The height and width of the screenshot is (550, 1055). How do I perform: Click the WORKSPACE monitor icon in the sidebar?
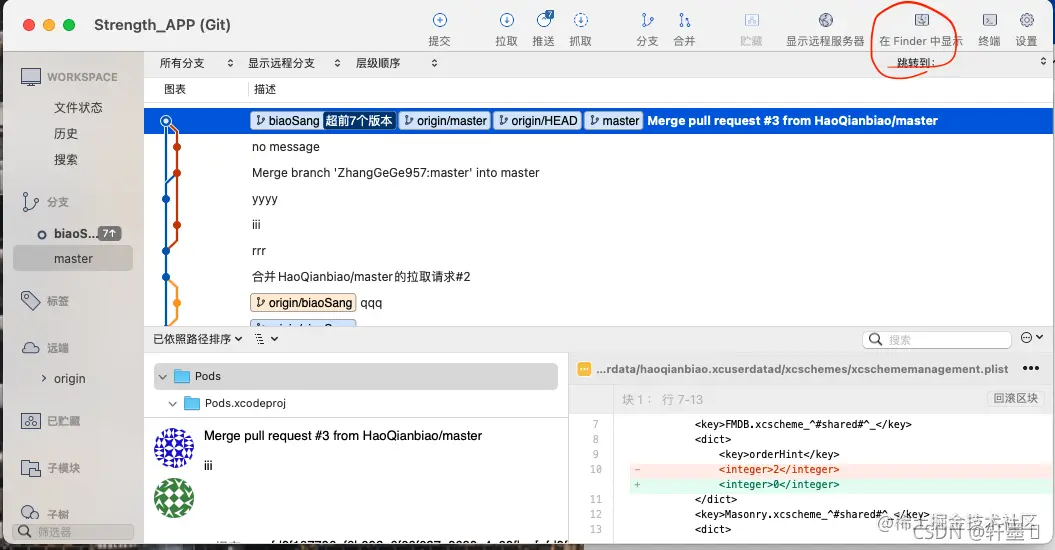click(x=30, y=77)
